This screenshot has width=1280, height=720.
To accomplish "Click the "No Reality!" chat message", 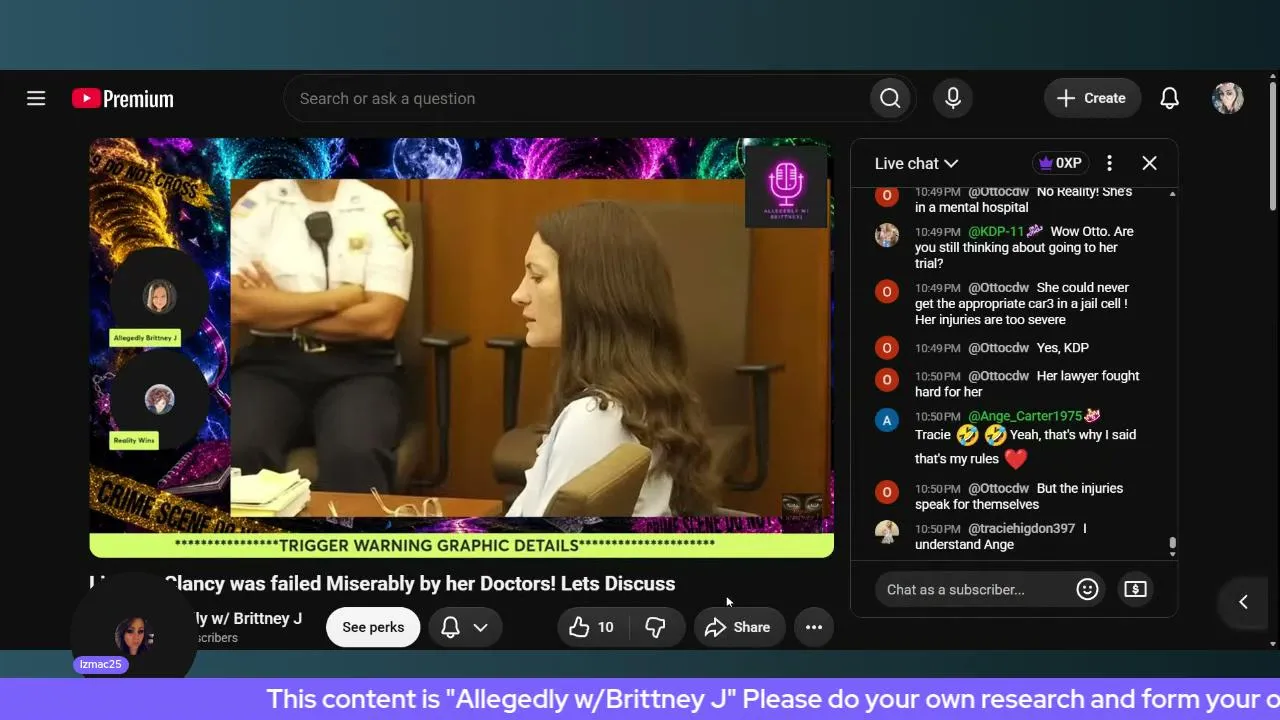I will coord(1024,199).
